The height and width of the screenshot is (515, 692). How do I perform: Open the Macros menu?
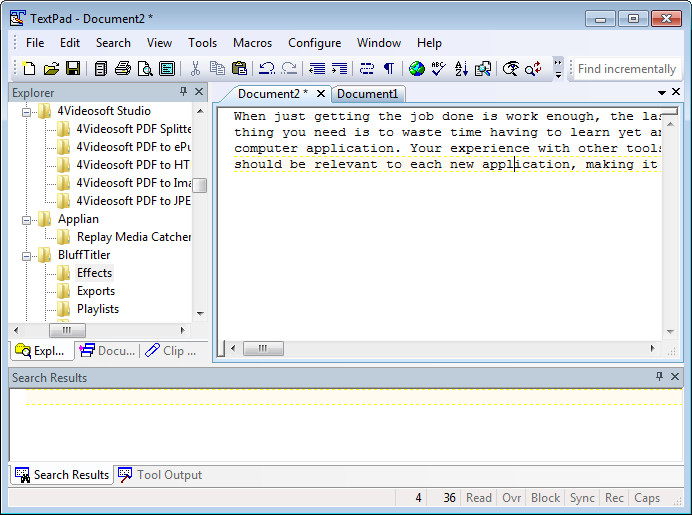pos(252,43)
